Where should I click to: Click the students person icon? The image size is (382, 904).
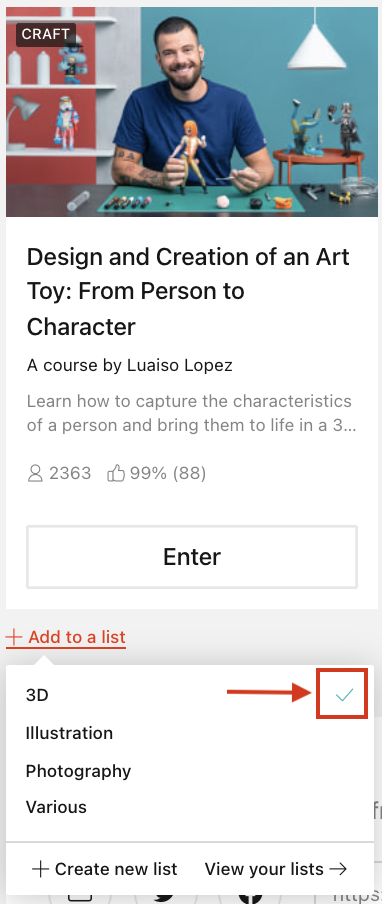[x=35, y=474]
